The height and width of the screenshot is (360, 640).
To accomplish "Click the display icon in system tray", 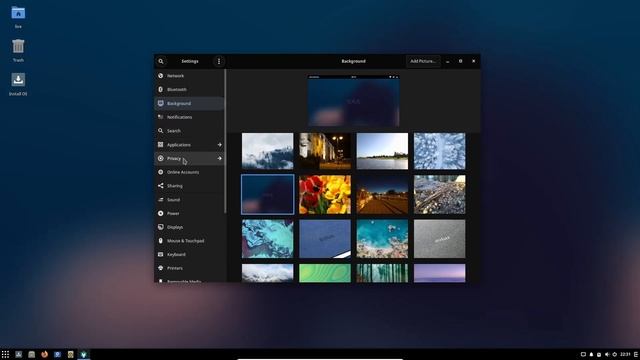I will click(583, 354).
